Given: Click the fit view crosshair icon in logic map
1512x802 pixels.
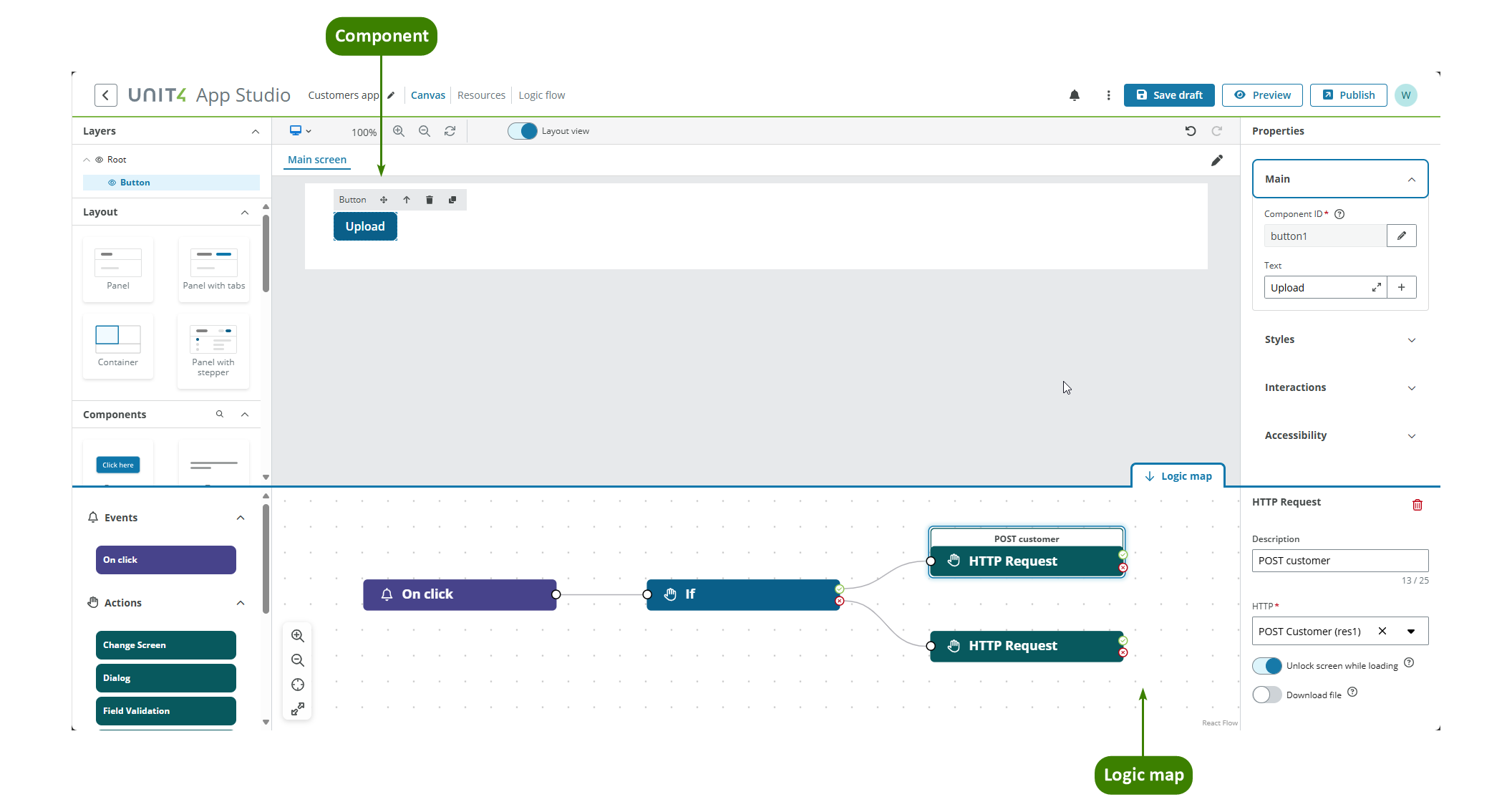Looking at the screenshot, I should pos(298,685).
